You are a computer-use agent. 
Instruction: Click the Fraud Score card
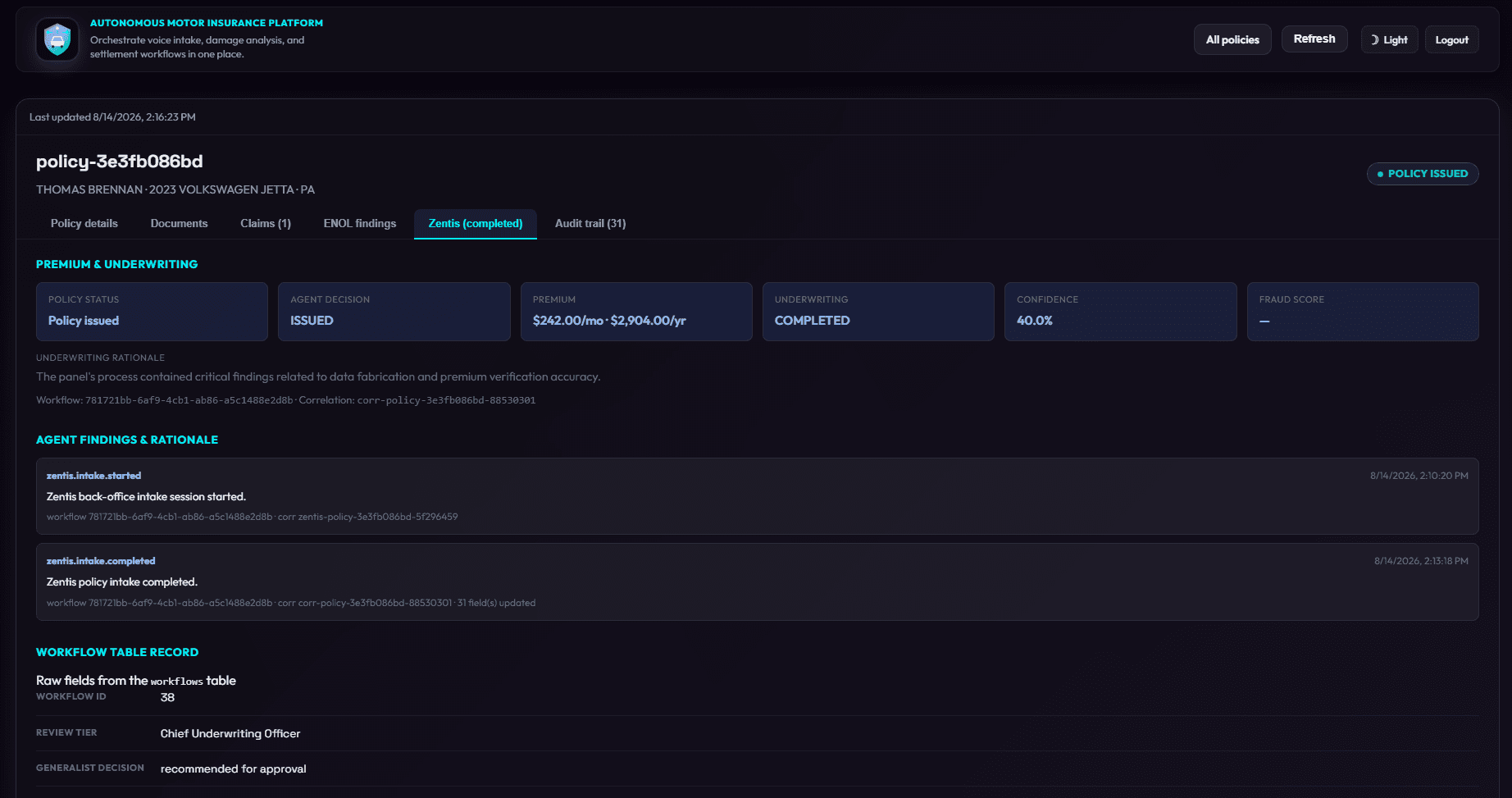click(x=1363, y=312)
